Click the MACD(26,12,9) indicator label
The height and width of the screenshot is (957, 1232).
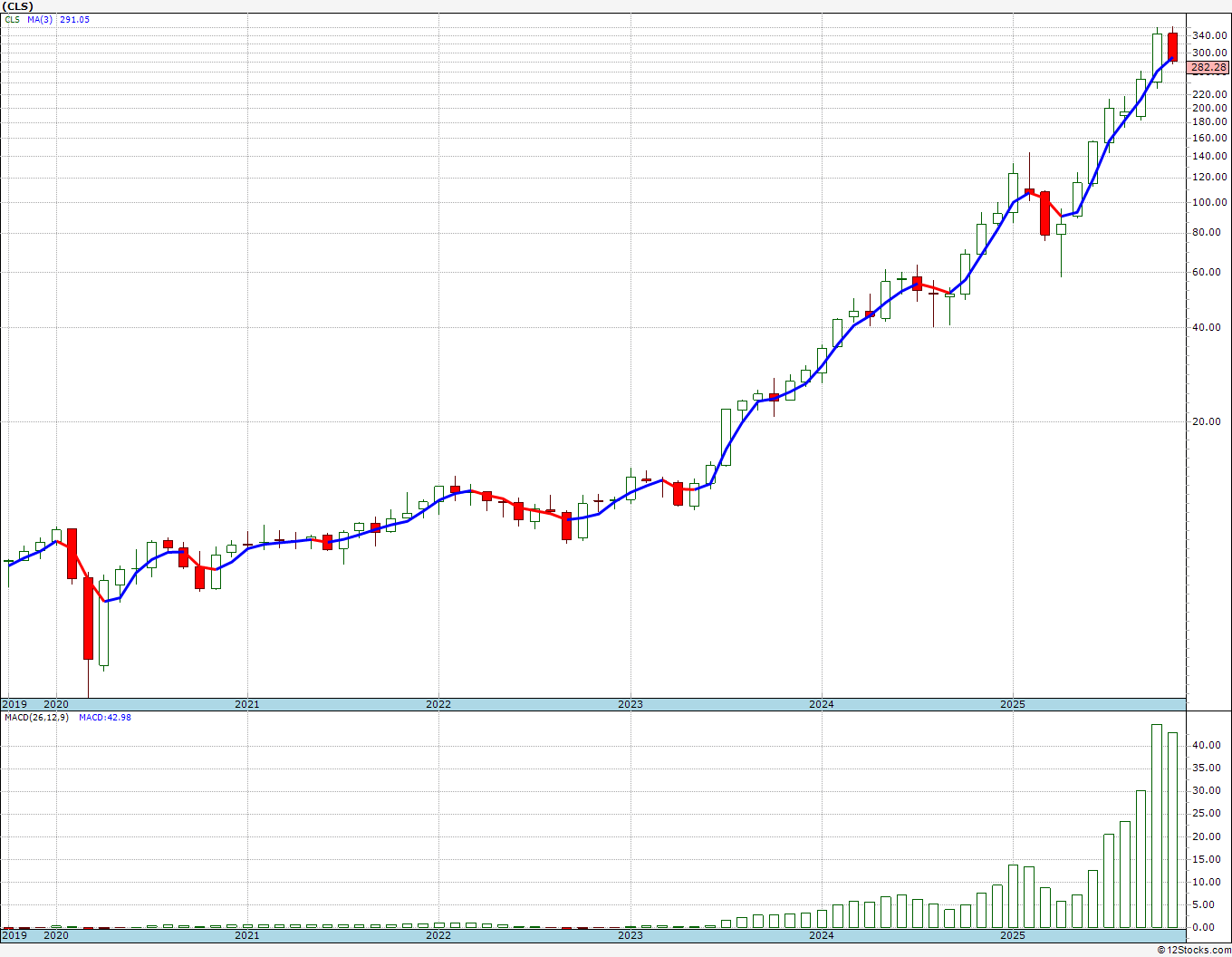pos(37,718)
